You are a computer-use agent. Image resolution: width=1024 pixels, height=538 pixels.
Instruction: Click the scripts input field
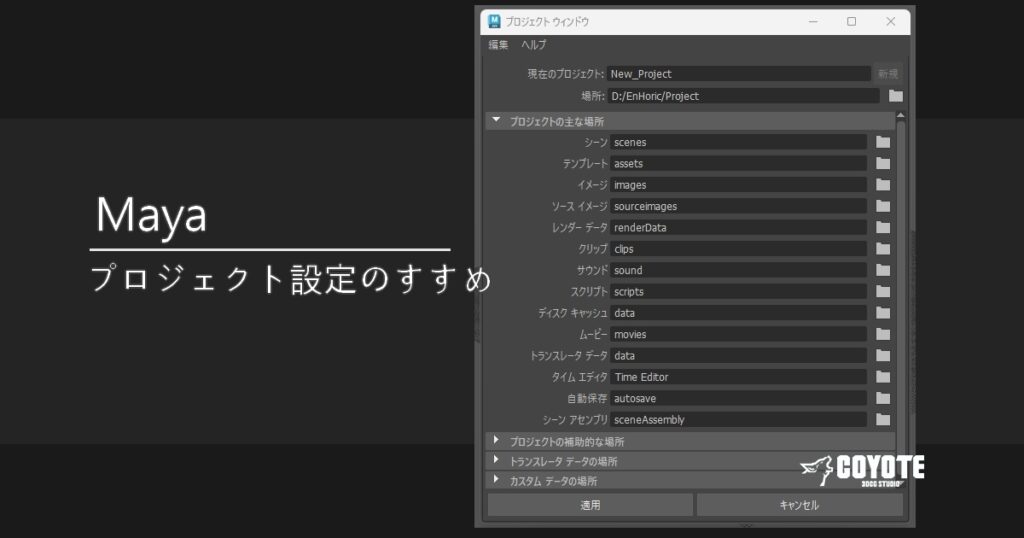[x=739, y=292]
